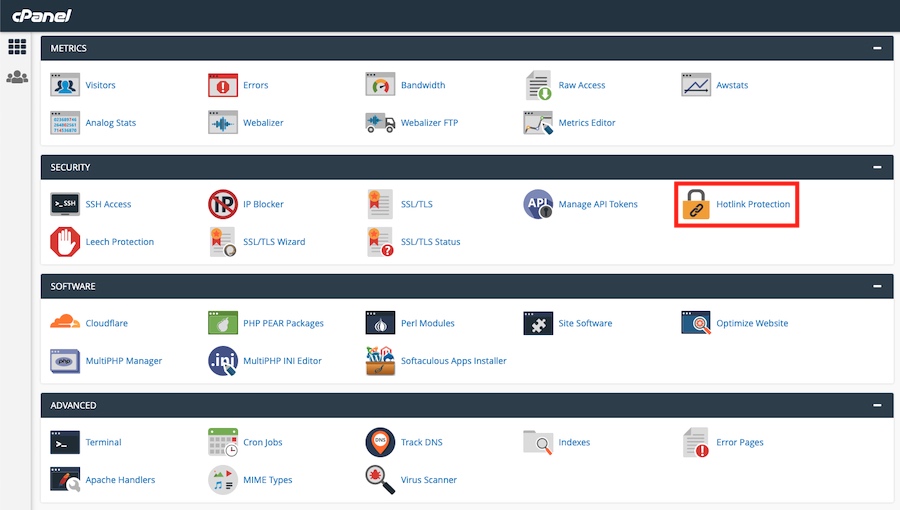Open the Manage API Tokens link
This screenshot has height=510, width=900.
click(x=598, y=204)
